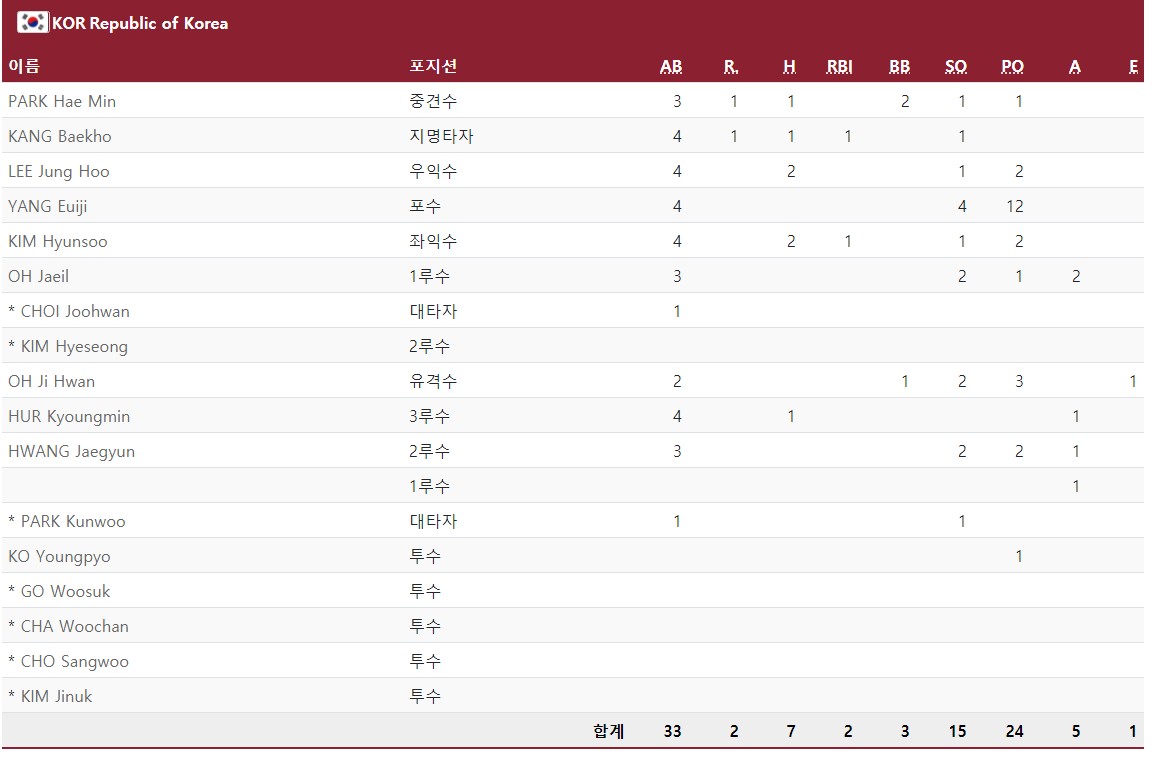
Task: Select player OH Jaeil
Action: [38, 276]
